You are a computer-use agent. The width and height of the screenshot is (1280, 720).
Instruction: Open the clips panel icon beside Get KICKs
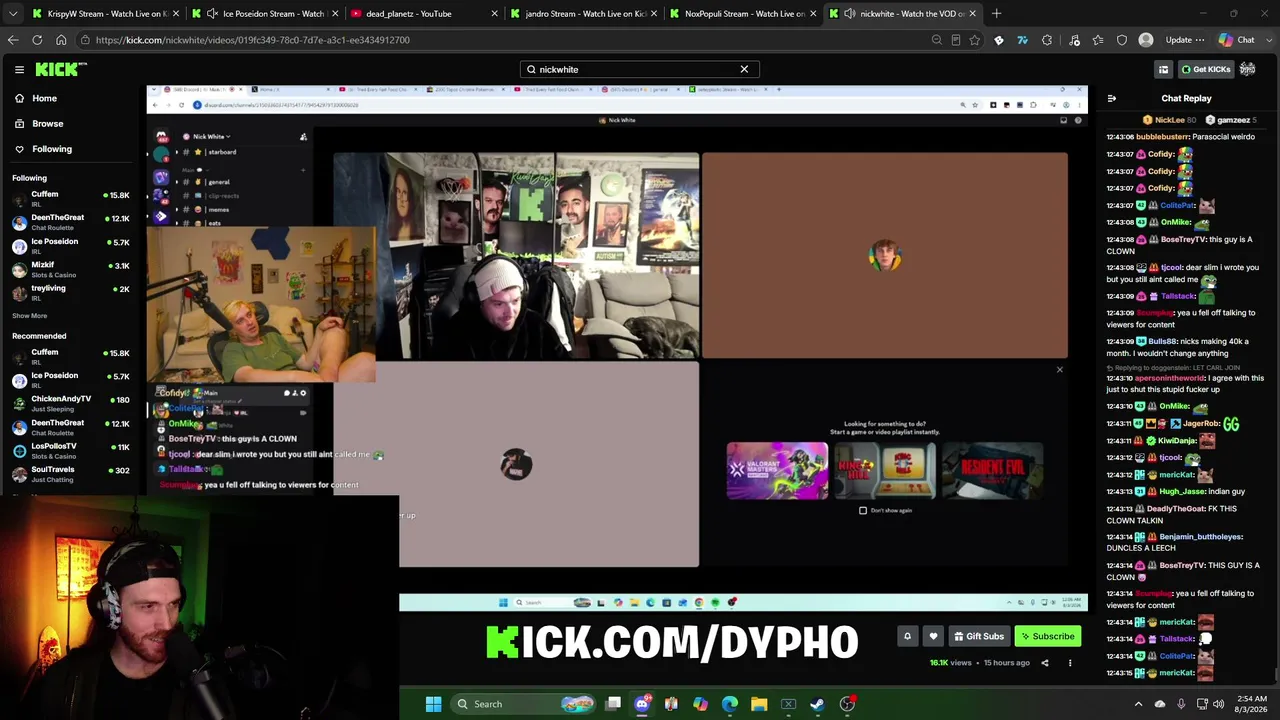pyautogui.click(x=1163, y=69)
